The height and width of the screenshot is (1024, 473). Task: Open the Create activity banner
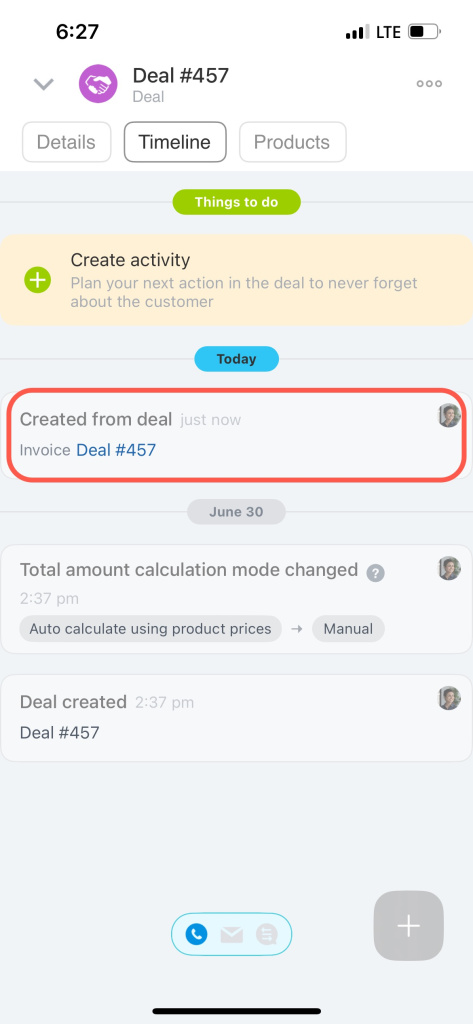coord(236,280)
